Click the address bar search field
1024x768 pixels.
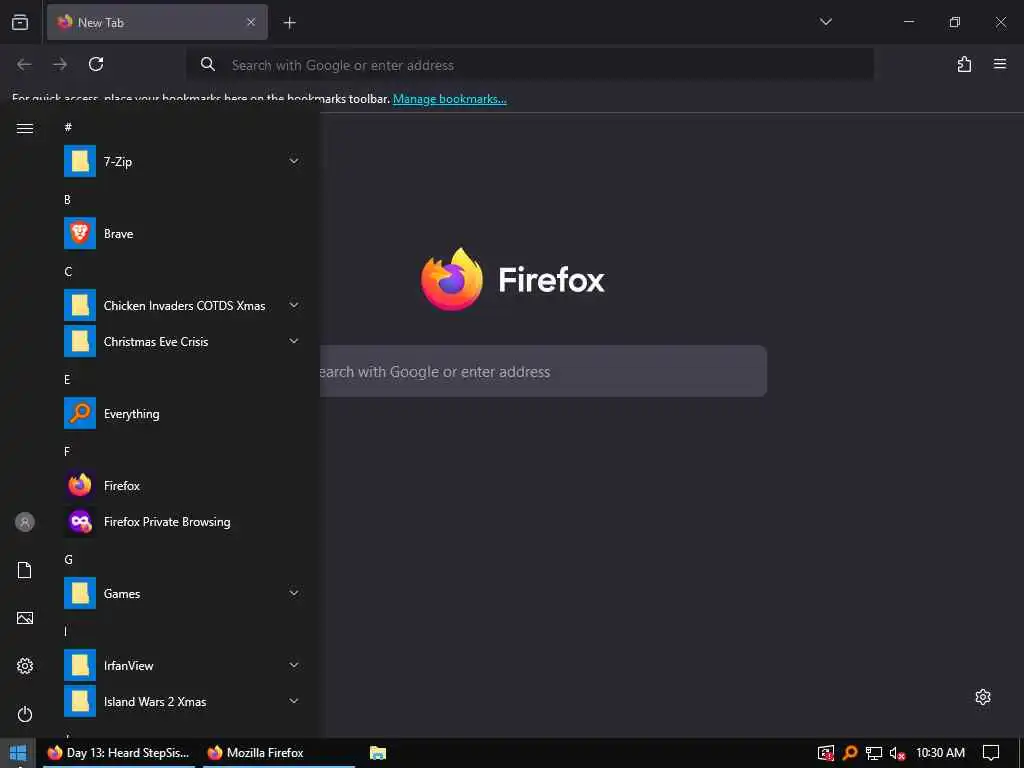(x=530, y=65)
